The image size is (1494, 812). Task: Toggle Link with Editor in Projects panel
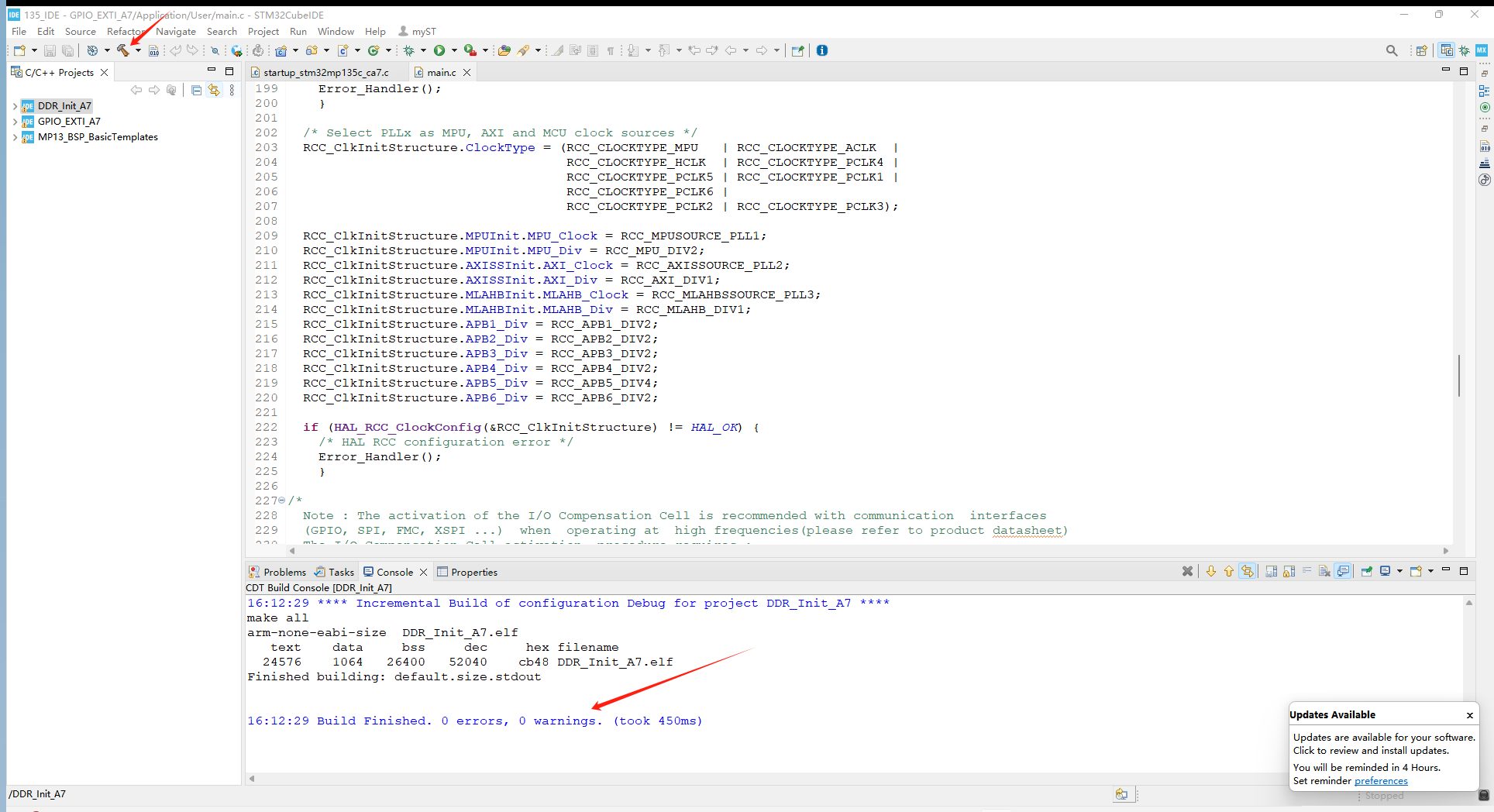[x=214, y=91]
